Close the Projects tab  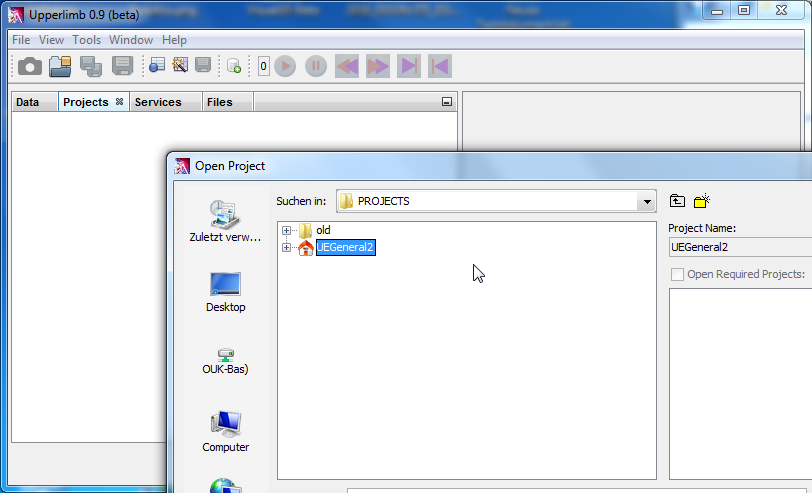(x=119, y=102)
